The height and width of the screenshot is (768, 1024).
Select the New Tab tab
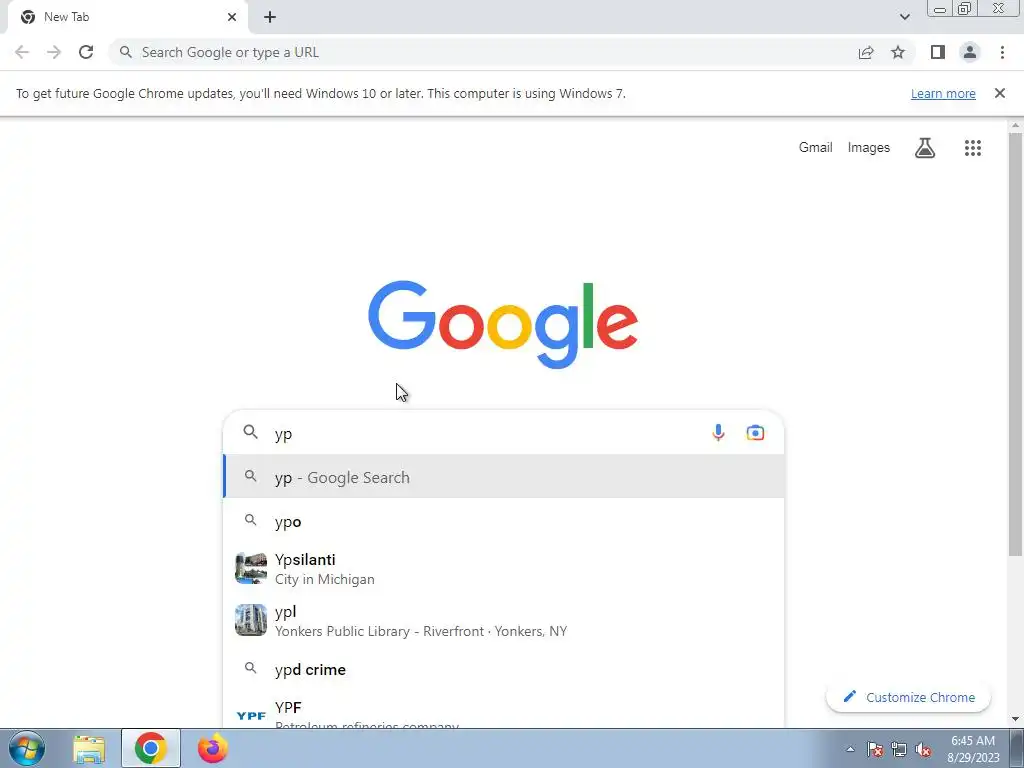pos(128,17)
